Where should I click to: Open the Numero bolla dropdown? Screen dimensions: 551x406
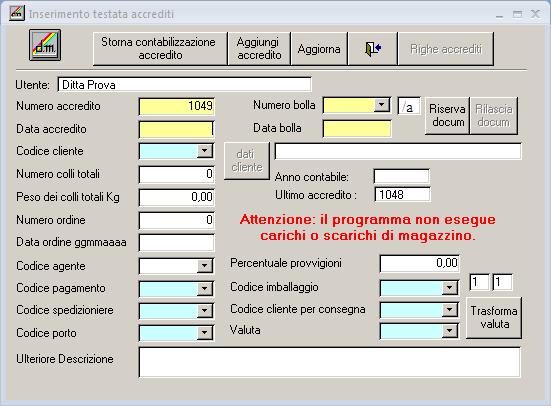381,105
